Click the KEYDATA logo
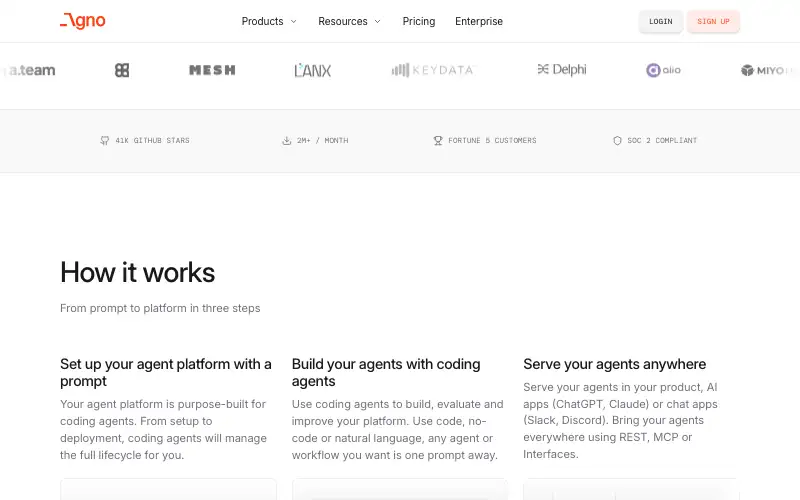This screenshot has height=500, width=800. 433,70
